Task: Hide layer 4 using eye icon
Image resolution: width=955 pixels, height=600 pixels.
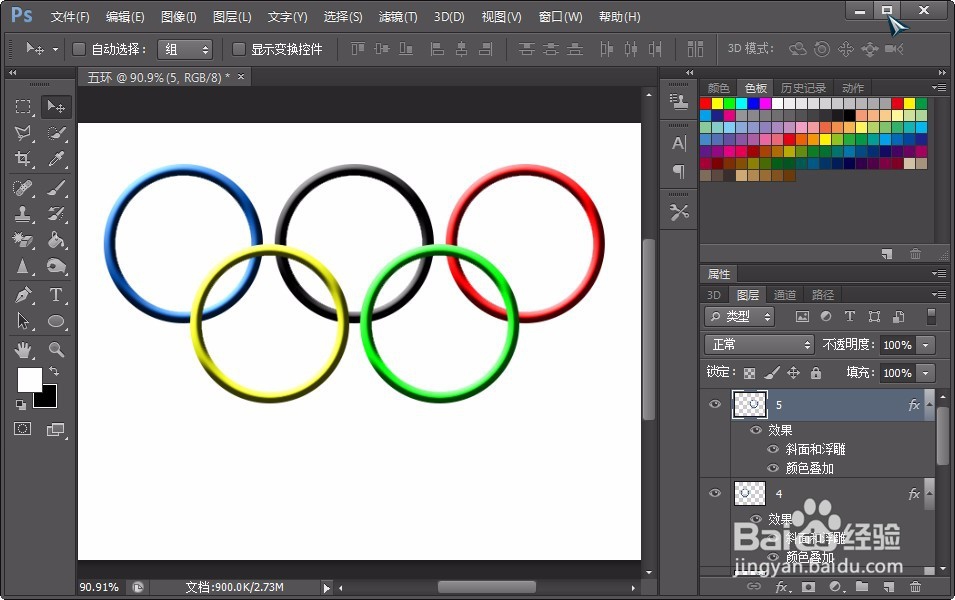Action: coord(715,493)
